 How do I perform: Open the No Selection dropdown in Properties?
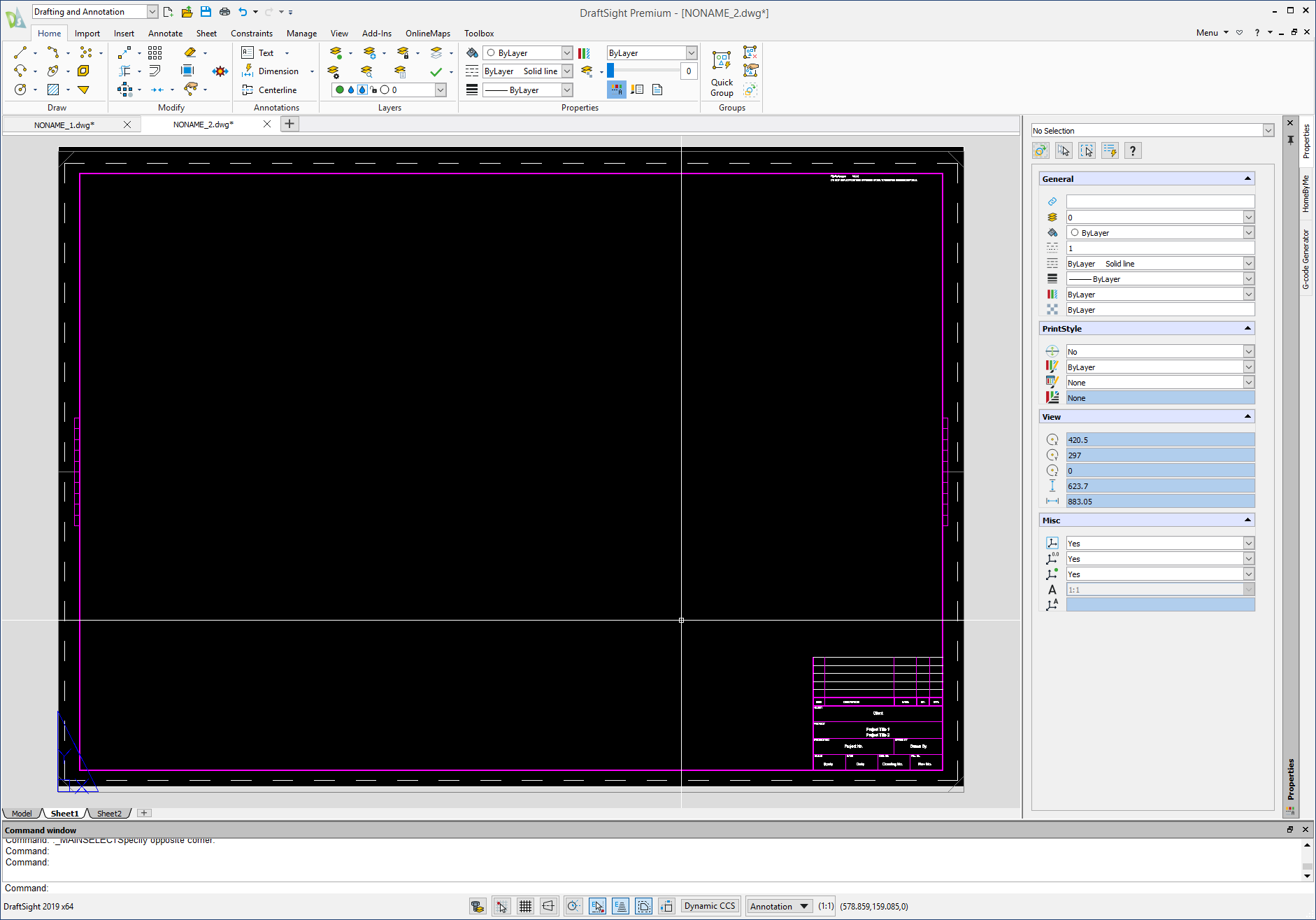[x=1268, y=131]
